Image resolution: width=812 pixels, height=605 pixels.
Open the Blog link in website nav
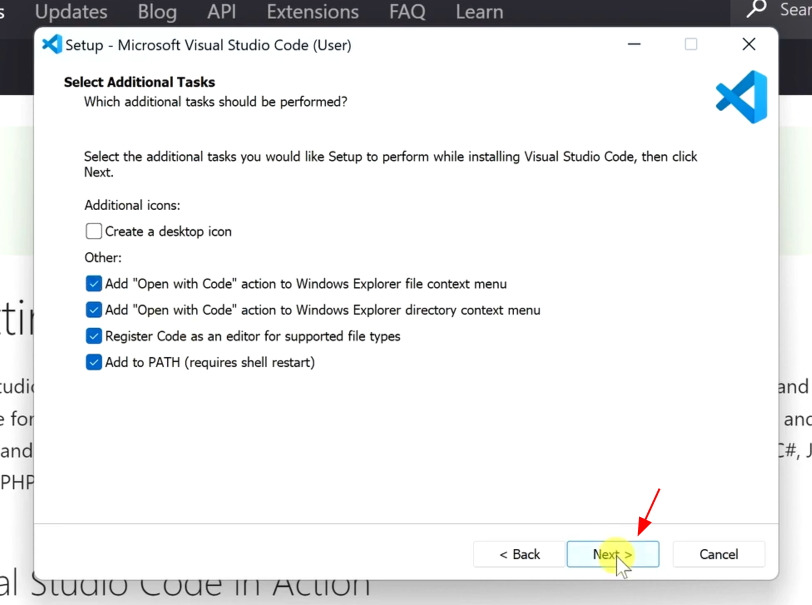tap(157, 11)
